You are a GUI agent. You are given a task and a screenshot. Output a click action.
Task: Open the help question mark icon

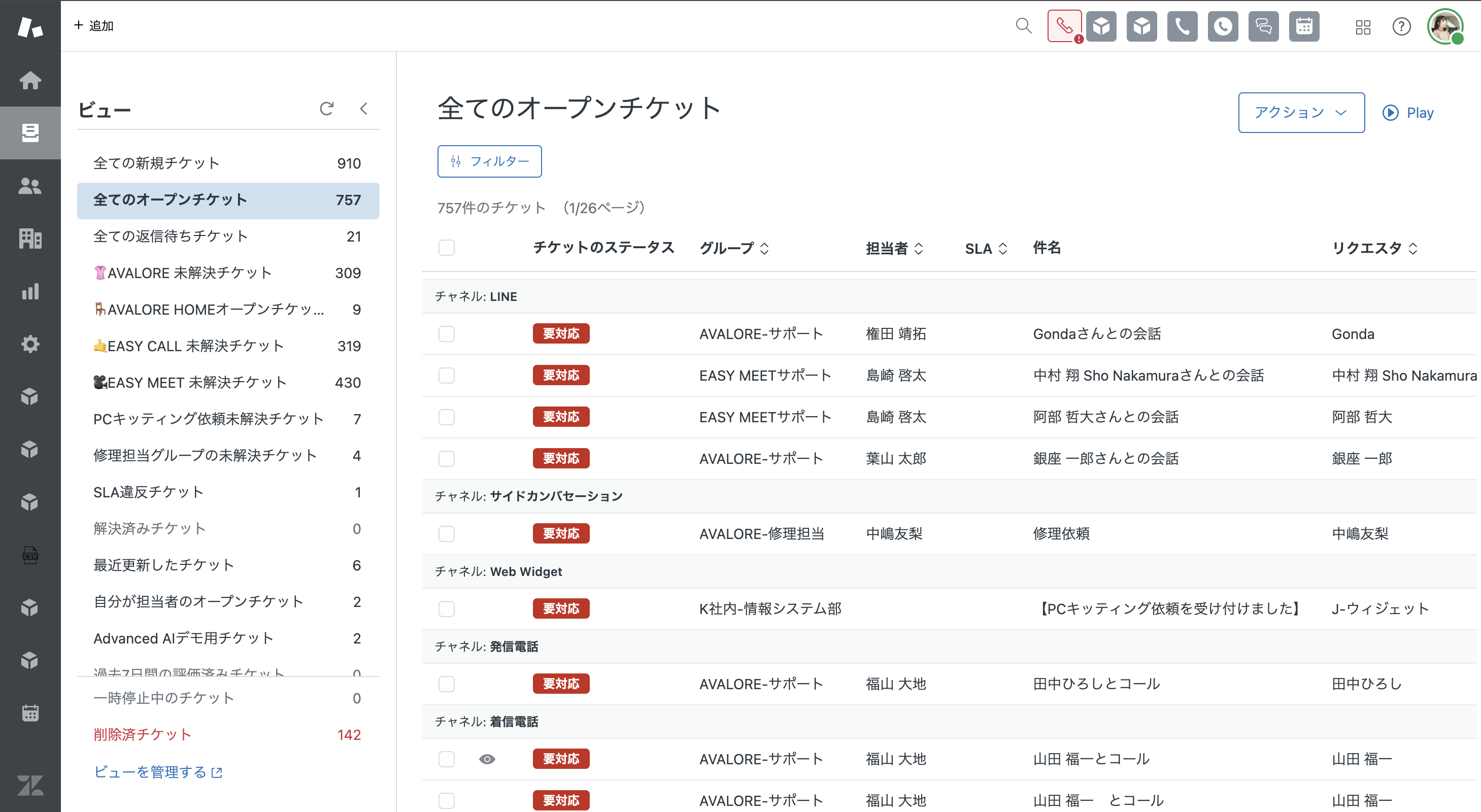(x=1401, y=26)
